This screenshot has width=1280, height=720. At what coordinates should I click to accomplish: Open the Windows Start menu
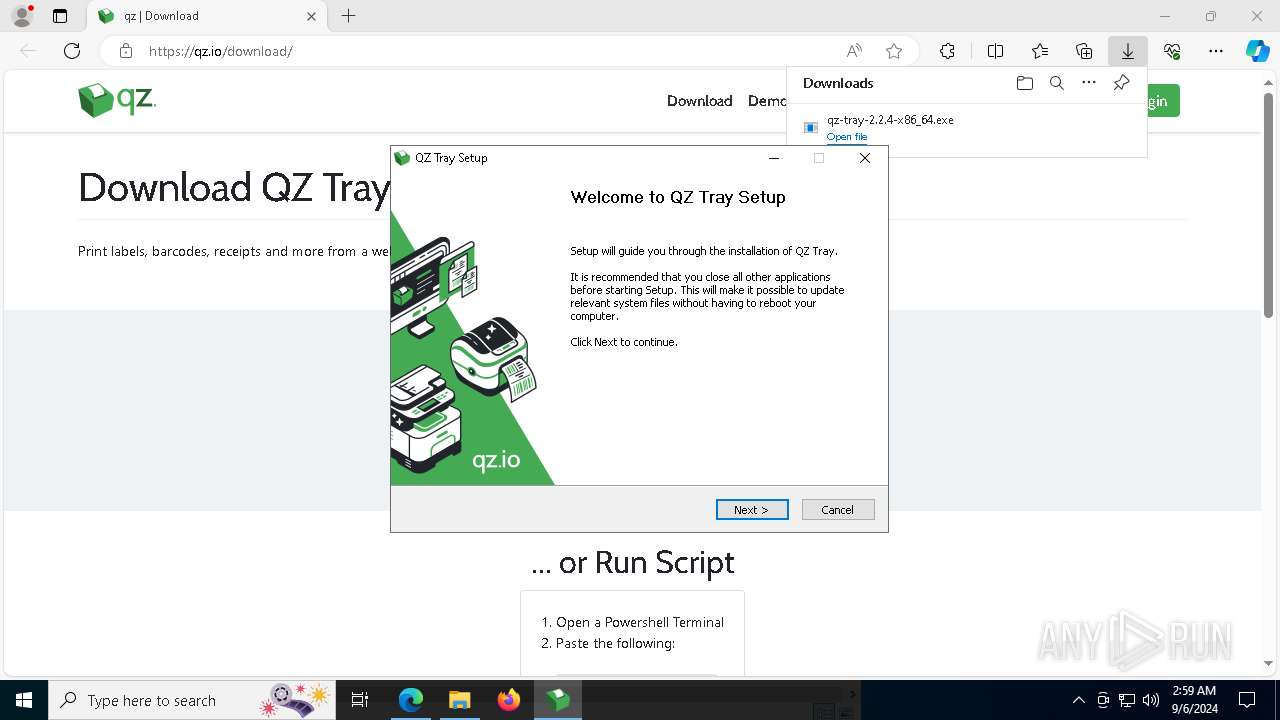click(24, 700)
